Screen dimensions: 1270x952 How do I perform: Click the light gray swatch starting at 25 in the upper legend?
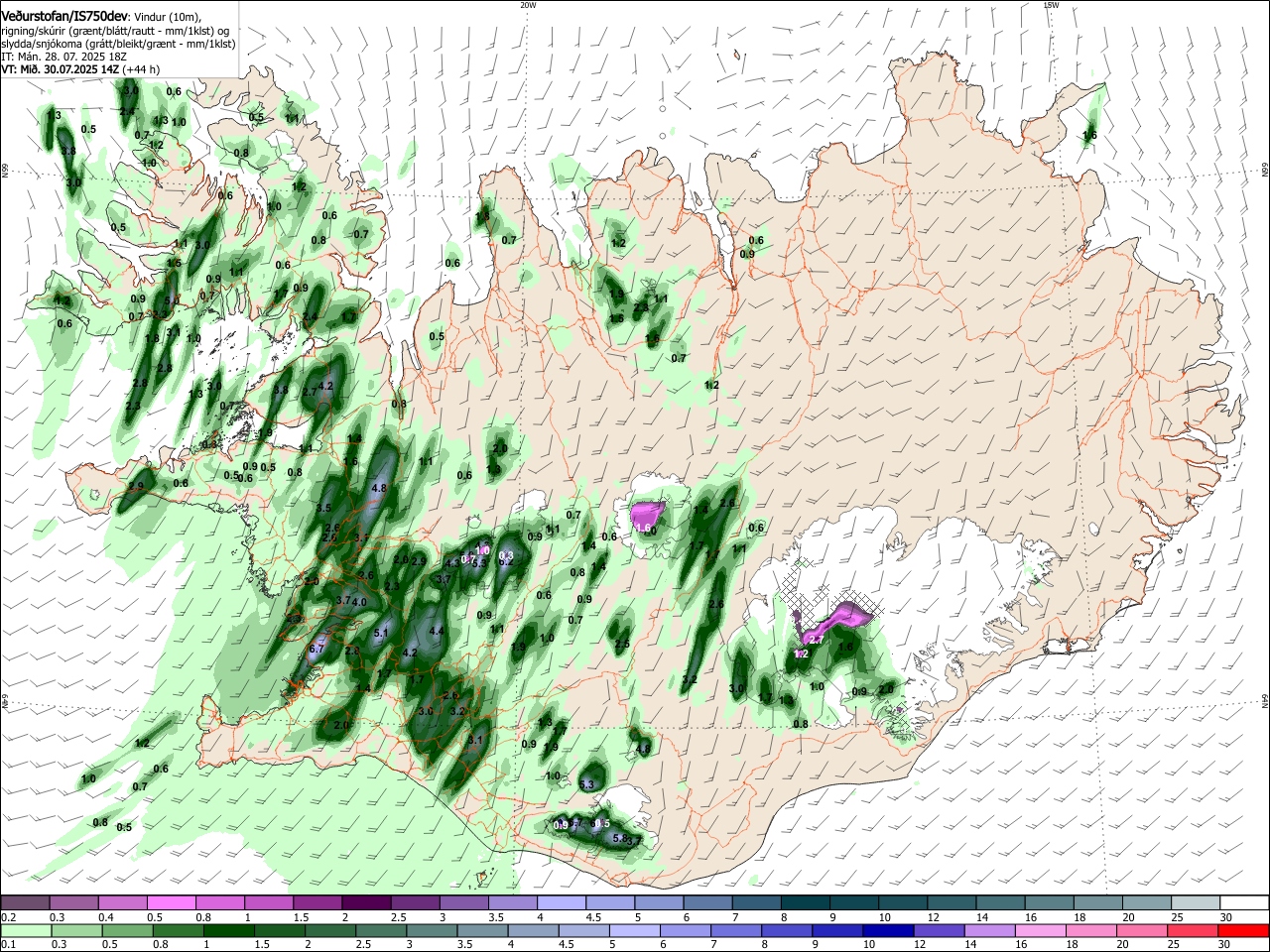(1196, 903)
